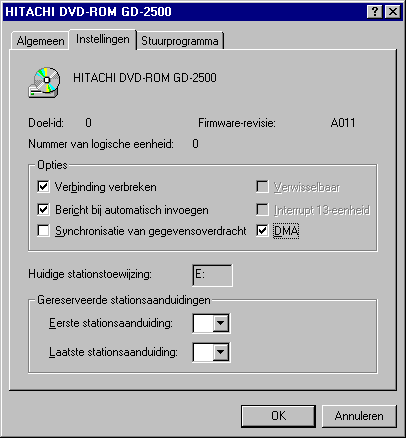Switch to the Stuurprogramma tab

click(180, 41)
